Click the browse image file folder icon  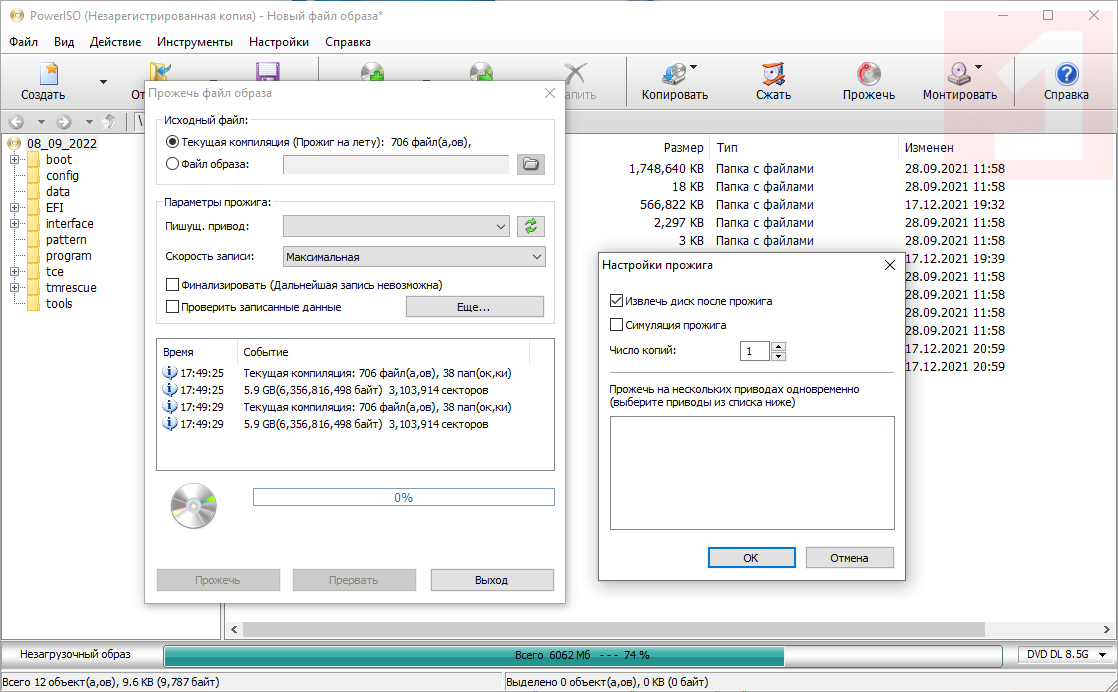530,164
